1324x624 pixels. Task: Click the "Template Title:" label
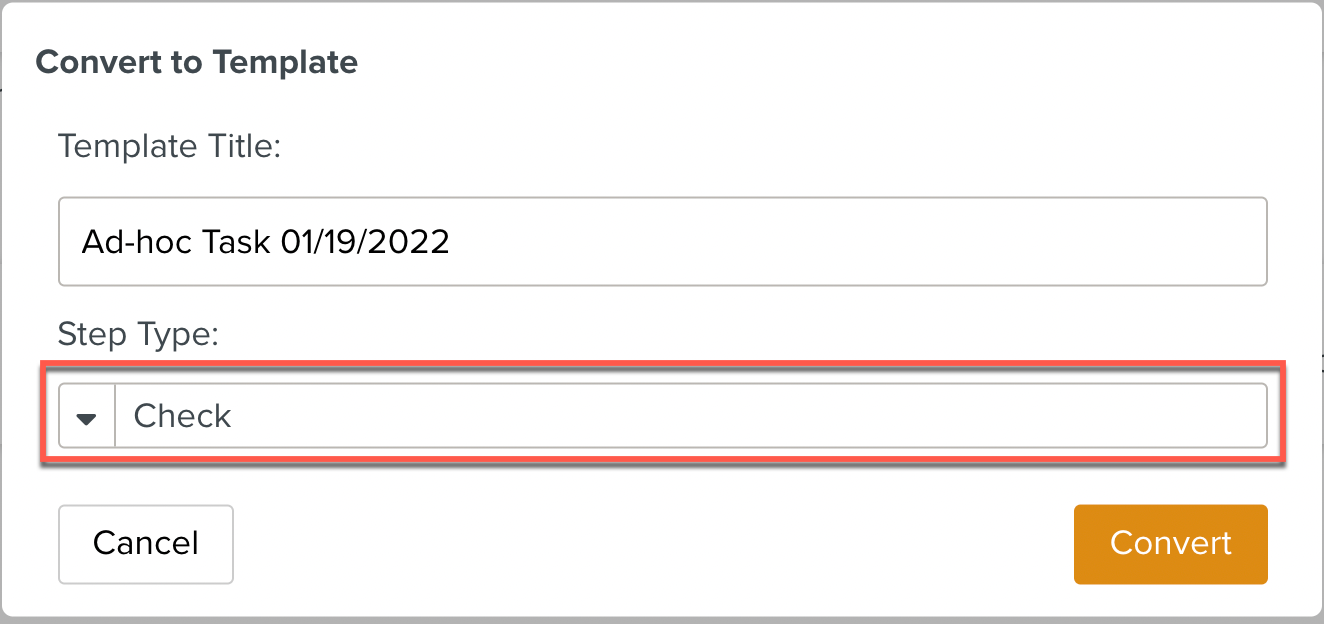(170, 147)
